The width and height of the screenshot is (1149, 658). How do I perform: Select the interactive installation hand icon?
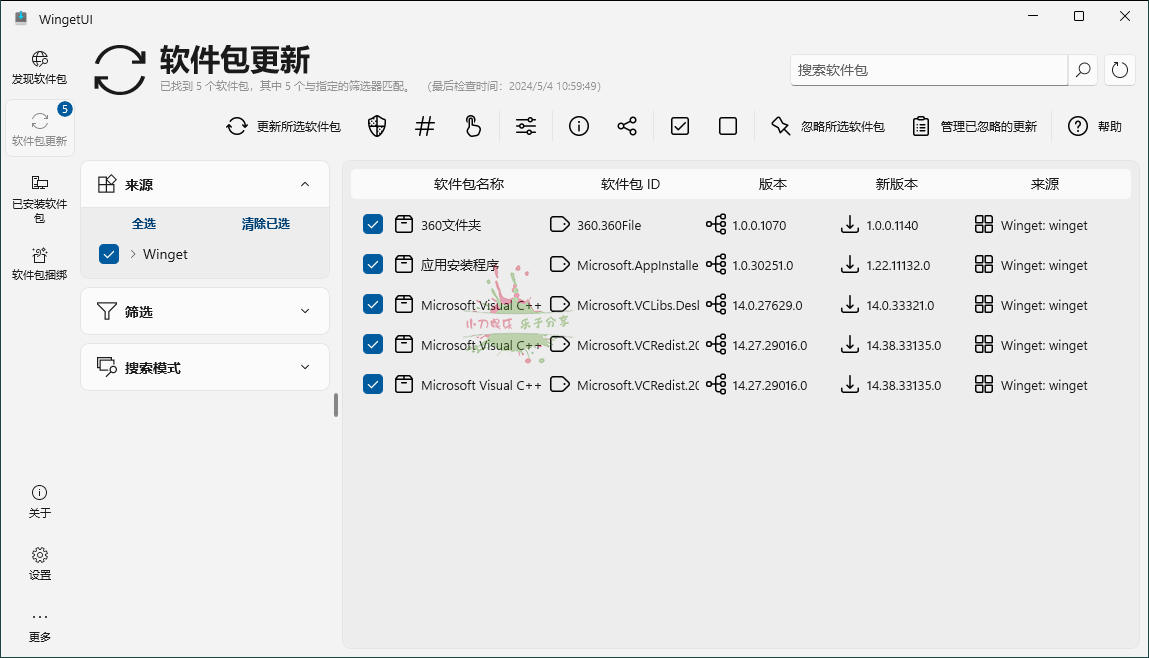[472, 126]
